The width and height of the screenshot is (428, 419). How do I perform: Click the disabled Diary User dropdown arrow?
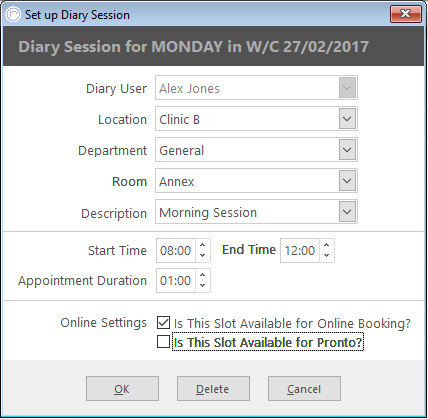(x=347, y=88)
